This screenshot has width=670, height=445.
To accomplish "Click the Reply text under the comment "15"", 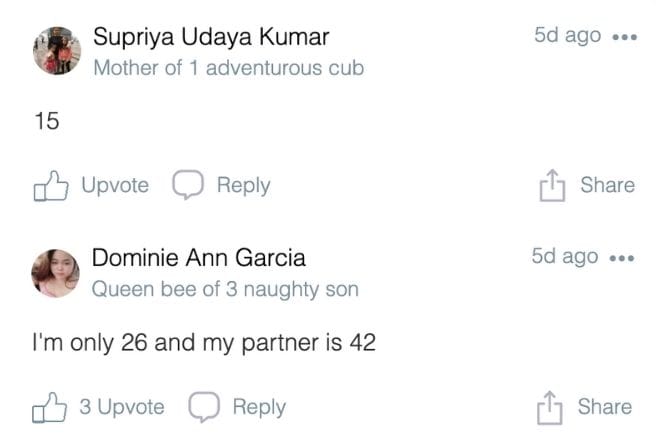I will [243, 185].
